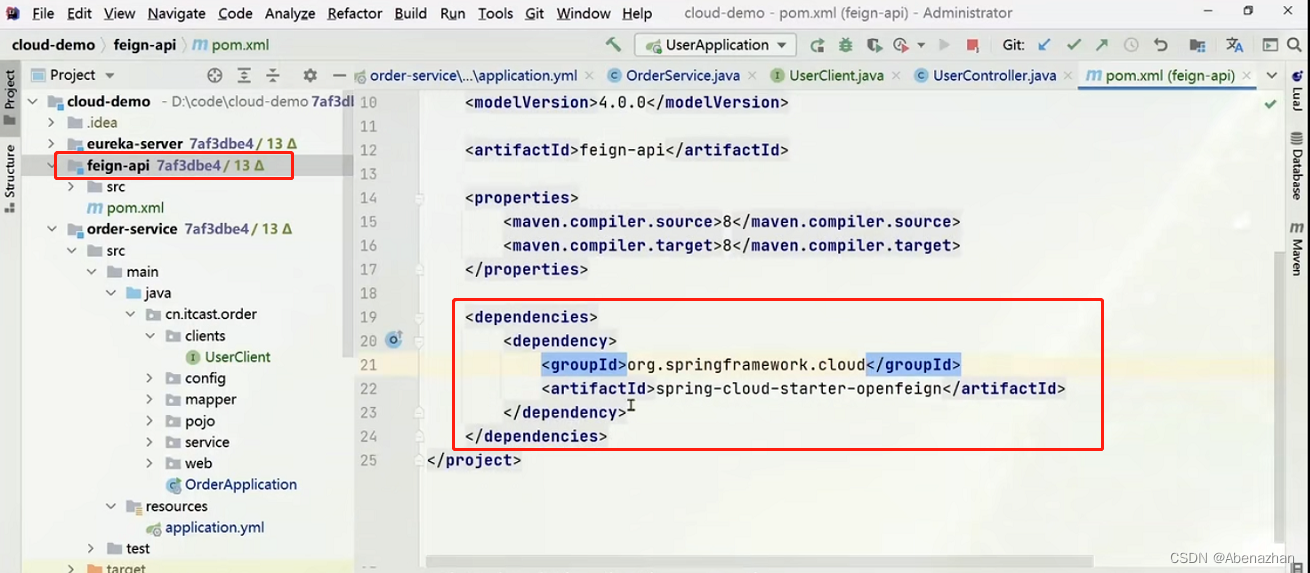1310x573 pixels.
Task: Click Git Update Project arrow
Action: point(1045,45)
